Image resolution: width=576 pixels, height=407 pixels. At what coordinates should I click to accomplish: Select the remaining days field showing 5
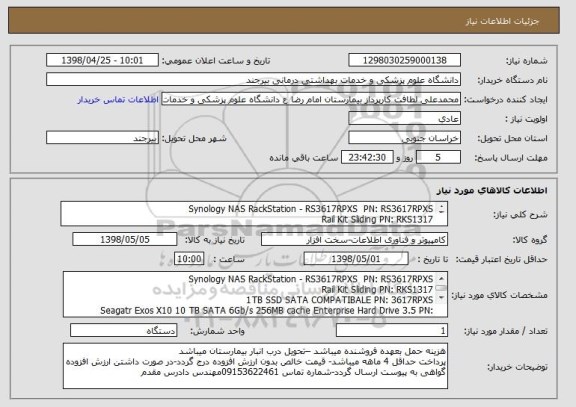[x=438, y=158]
